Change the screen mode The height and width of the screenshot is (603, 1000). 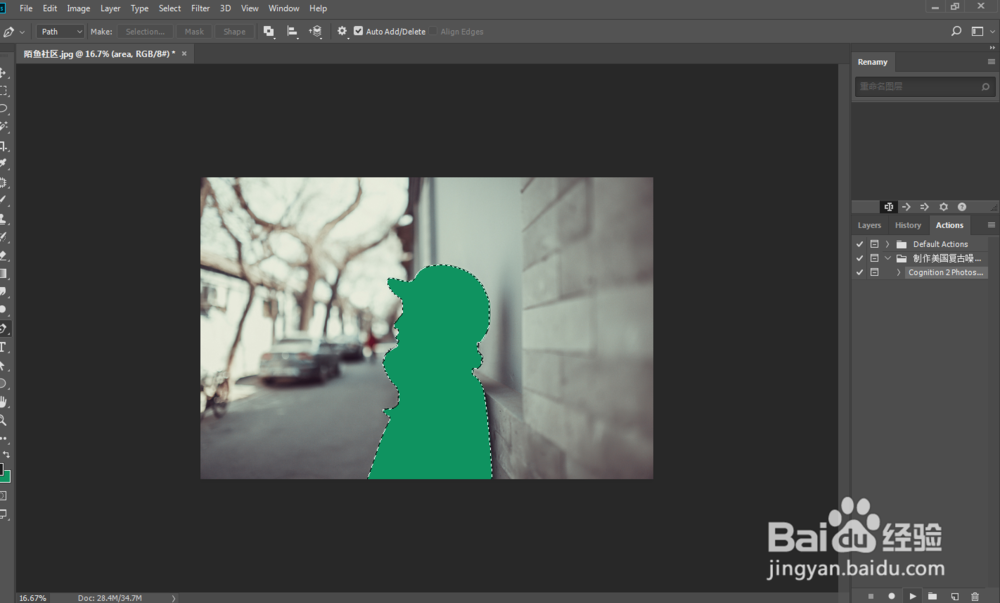(3, 514)
